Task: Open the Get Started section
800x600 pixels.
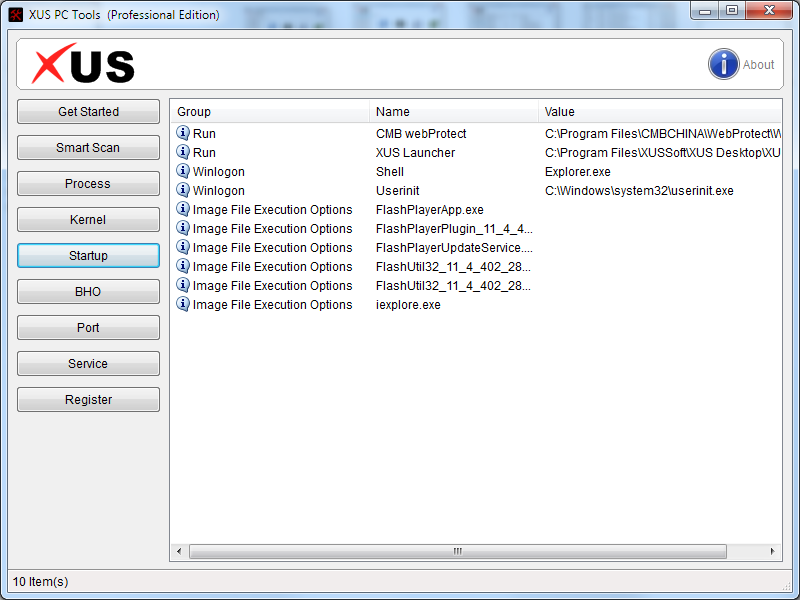Action: coord(88,112)
